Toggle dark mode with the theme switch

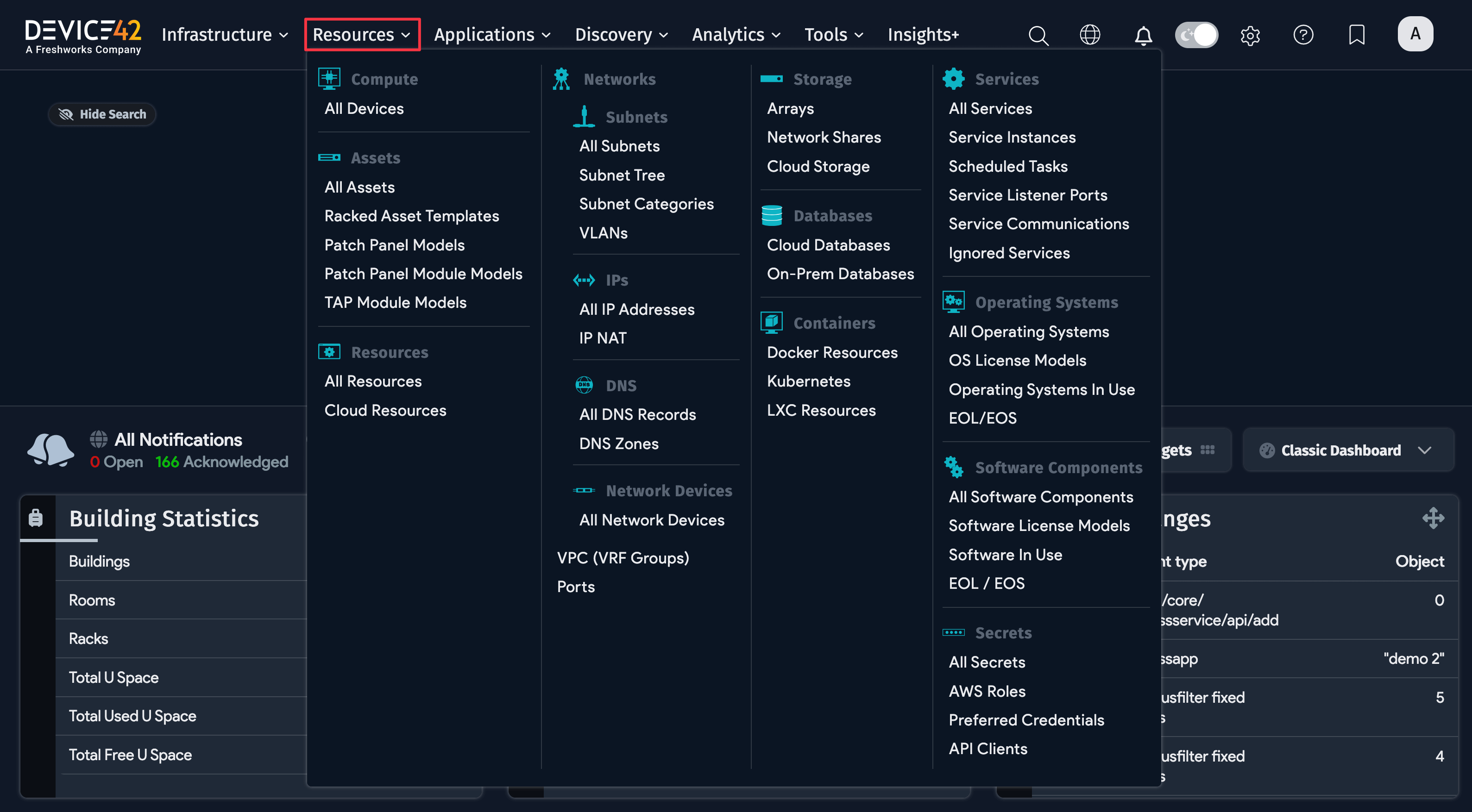pyautogui.click(x=1196, y=35)
